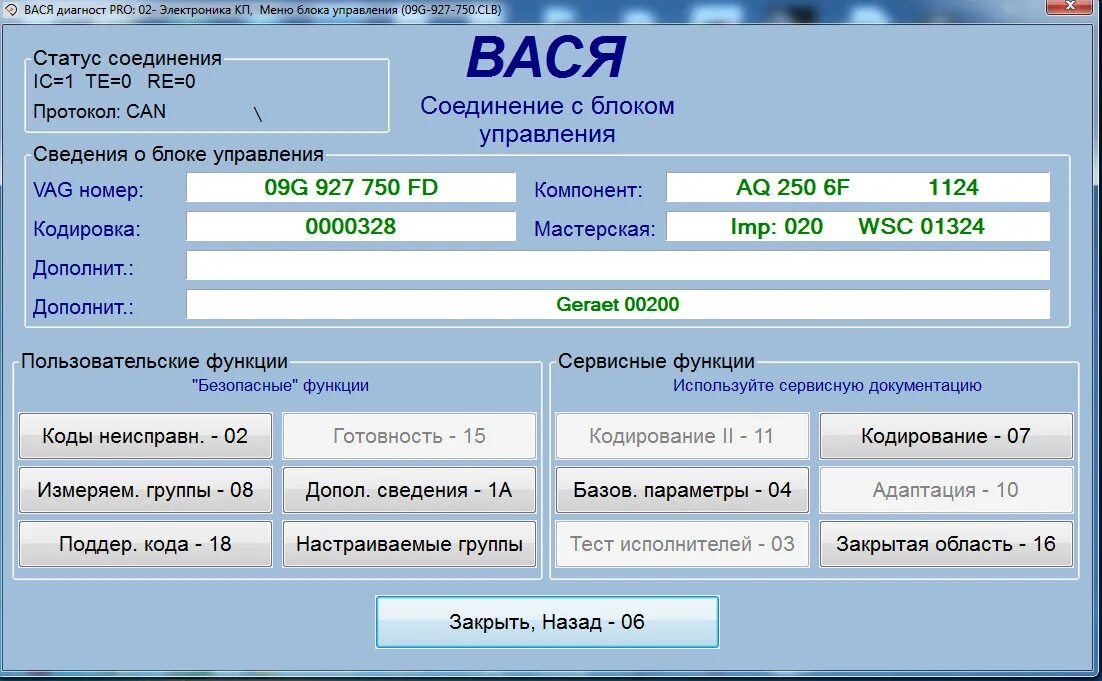Open 'Настраиваемые группы' button

coord(409,544)
